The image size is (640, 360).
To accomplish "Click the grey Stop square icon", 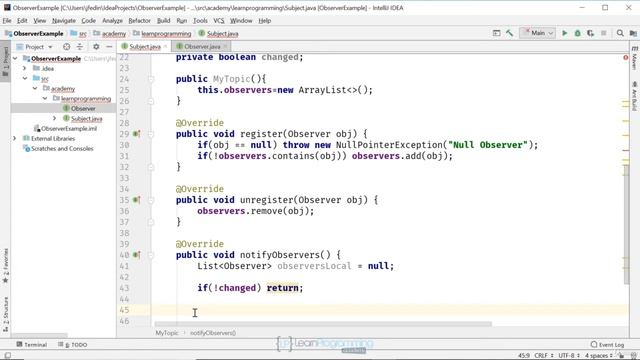I will coord(604,33).
